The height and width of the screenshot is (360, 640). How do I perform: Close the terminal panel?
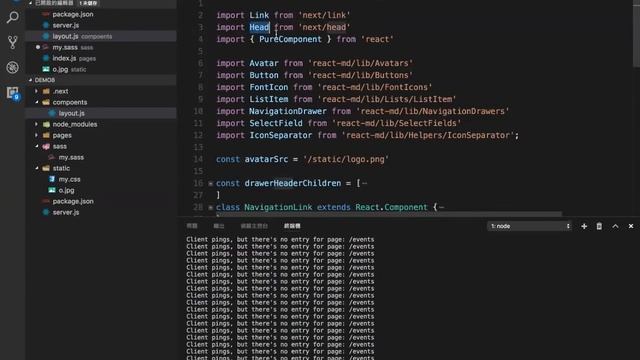click(631, 226)
